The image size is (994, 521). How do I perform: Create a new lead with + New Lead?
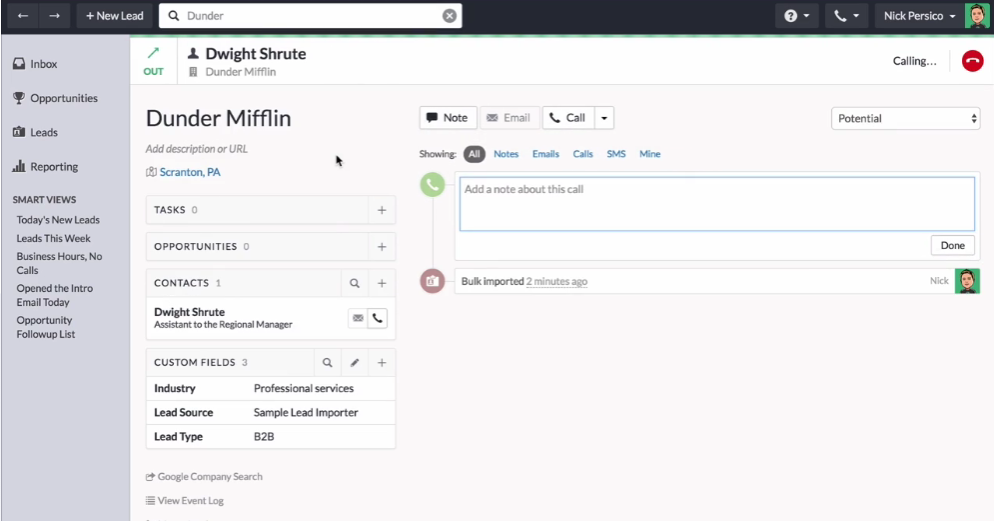coord(115,16)
